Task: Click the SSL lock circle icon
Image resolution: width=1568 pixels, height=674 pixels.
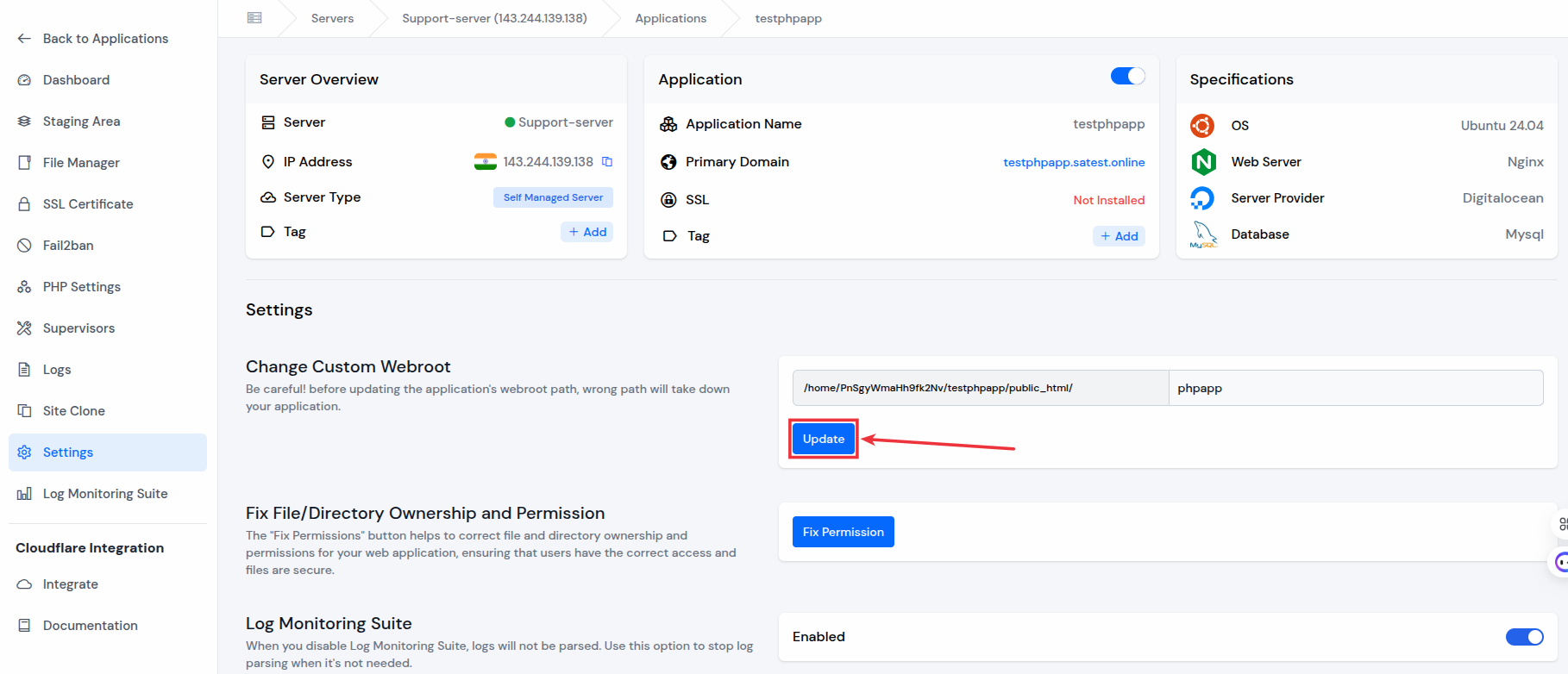Action: pyautogui.click(x=668, y=200)
